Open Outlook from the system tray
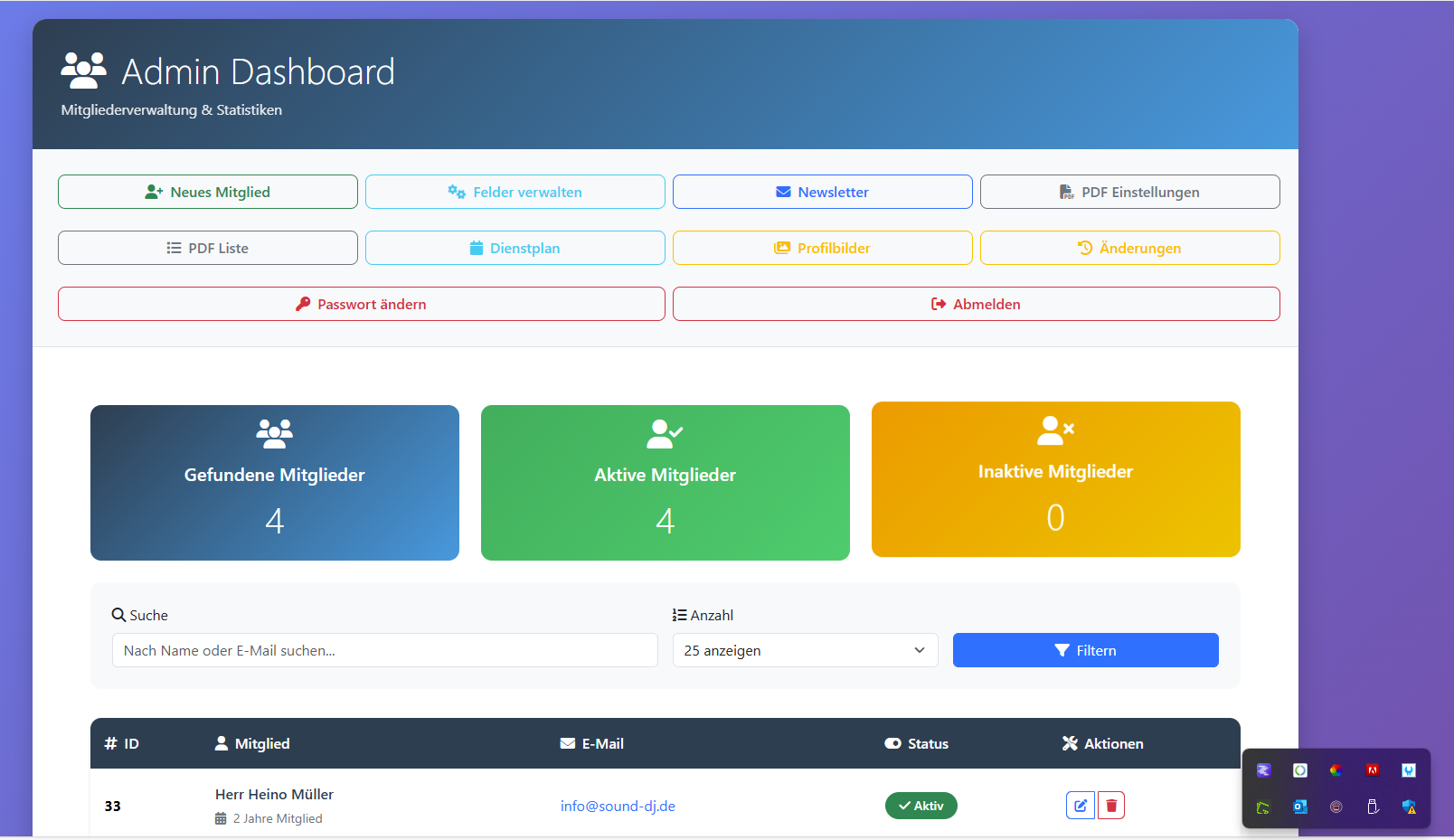Screen dimensions: 1454x840 1299,807
